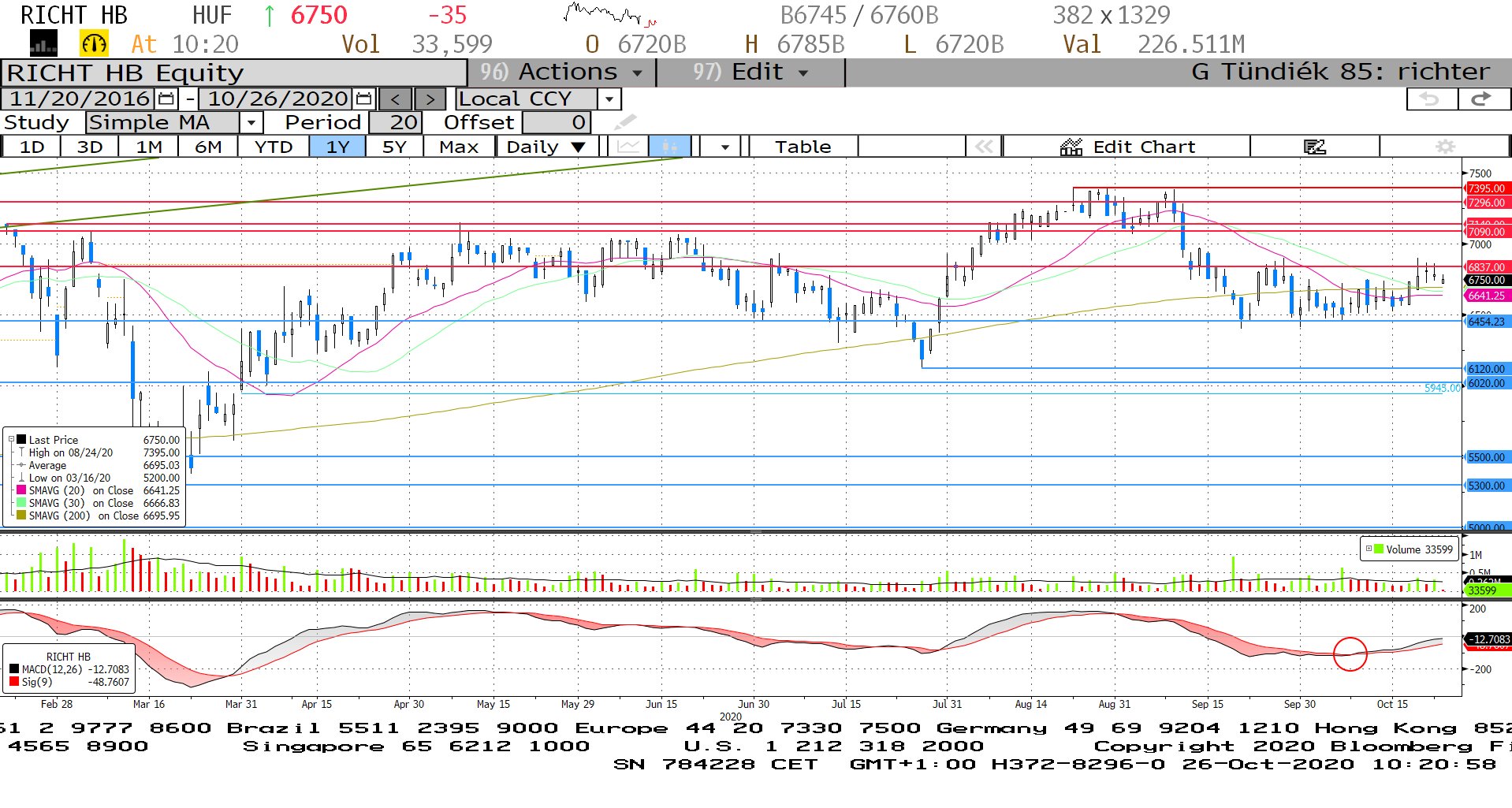Image resolution: width=1512 pixels, height=808 pixels.
Task: Select the YTD range tab
Action: pos(273,147)
